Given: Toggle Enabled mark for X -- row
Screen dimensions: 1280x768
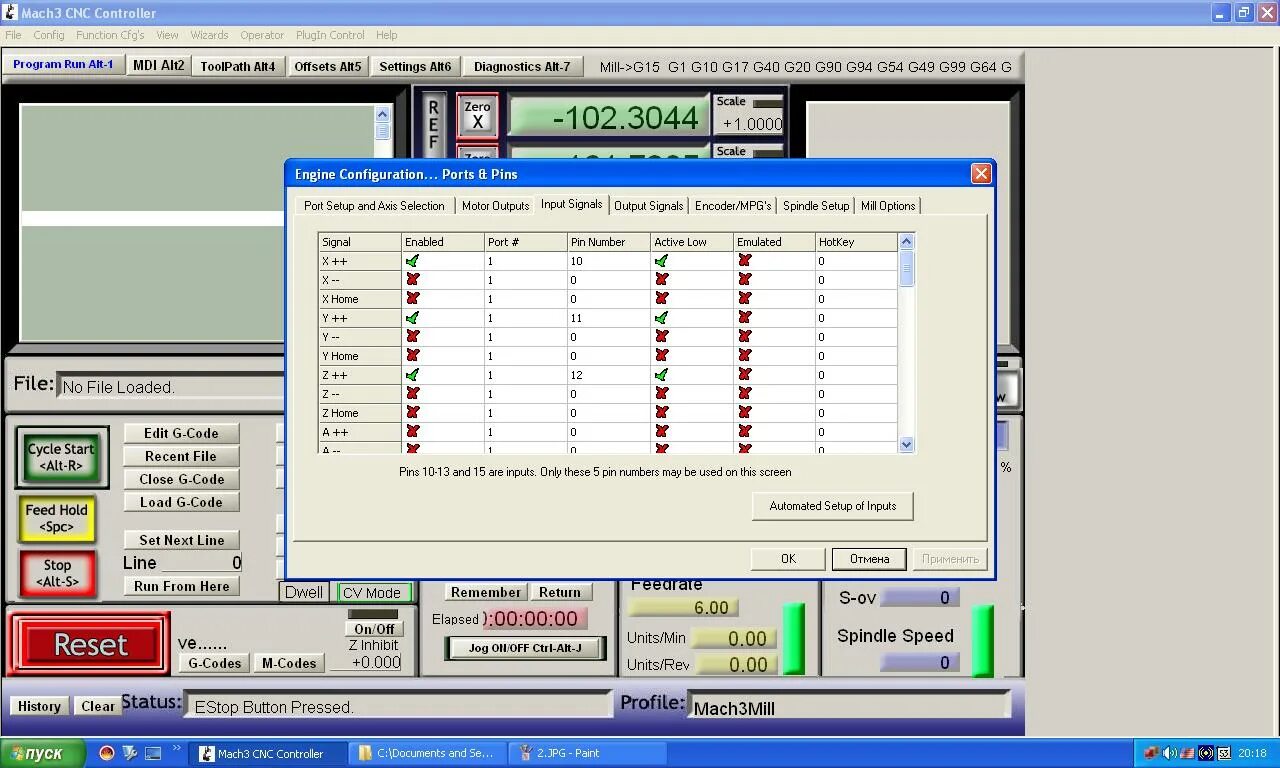Looking at the screenshot, I should [x=412, y=280].
